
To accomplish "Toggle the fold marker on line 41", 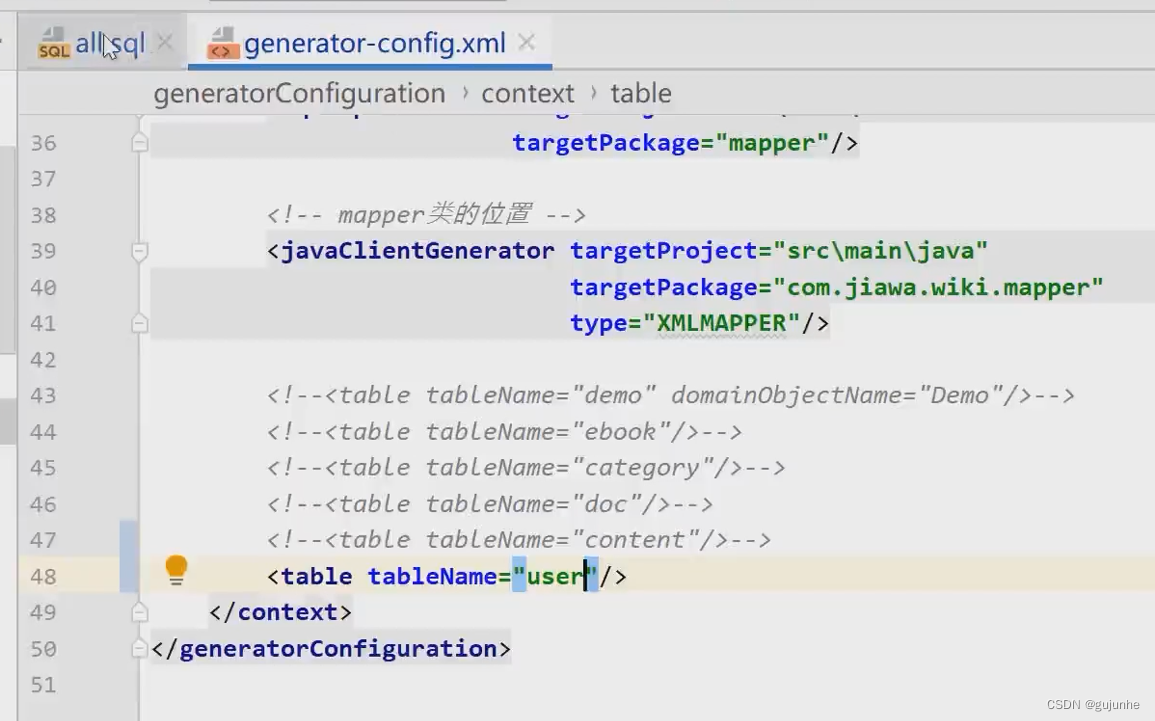I will (x=139, y=323).
